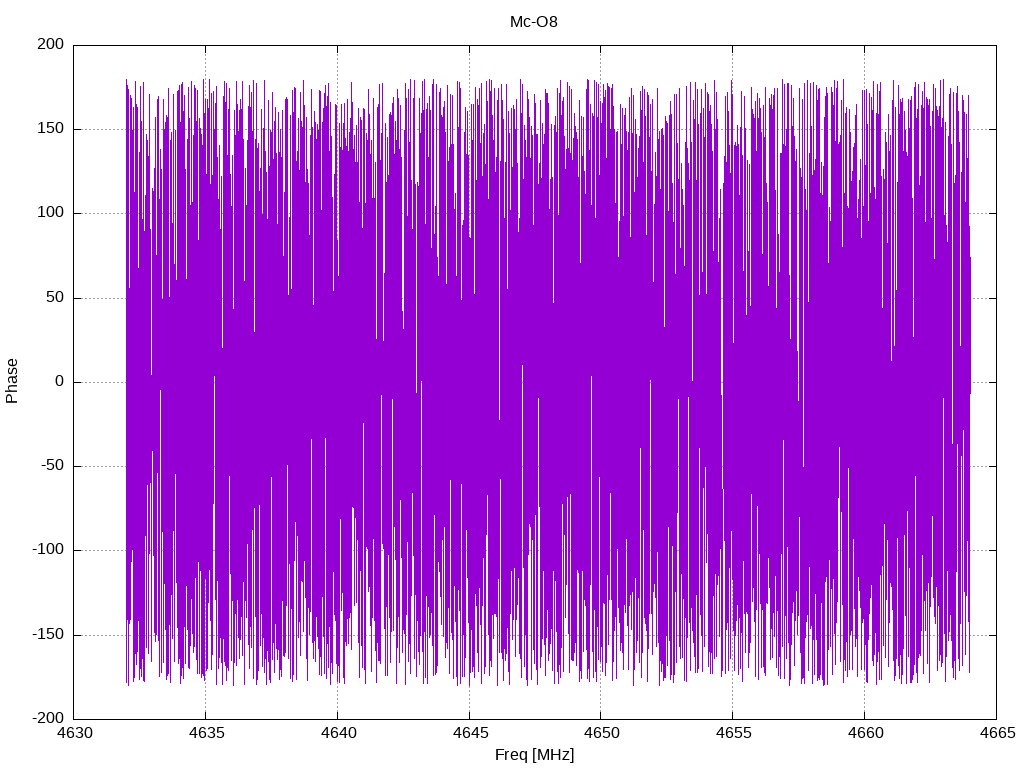Image resolution: width=1024 pixels, height=768 pixels.
Task: Click x-axis tick label 4645
Action: point(470,733)
